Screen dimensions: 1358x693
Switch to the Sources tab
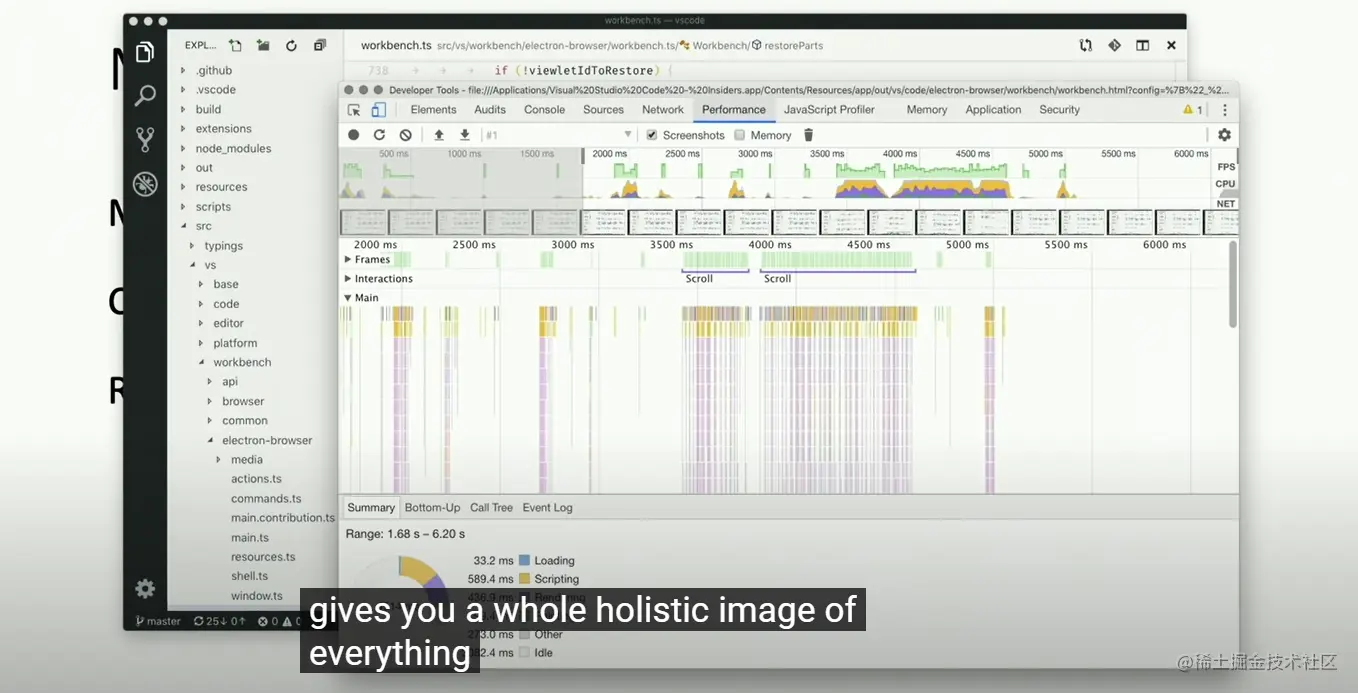click(603, 110)
